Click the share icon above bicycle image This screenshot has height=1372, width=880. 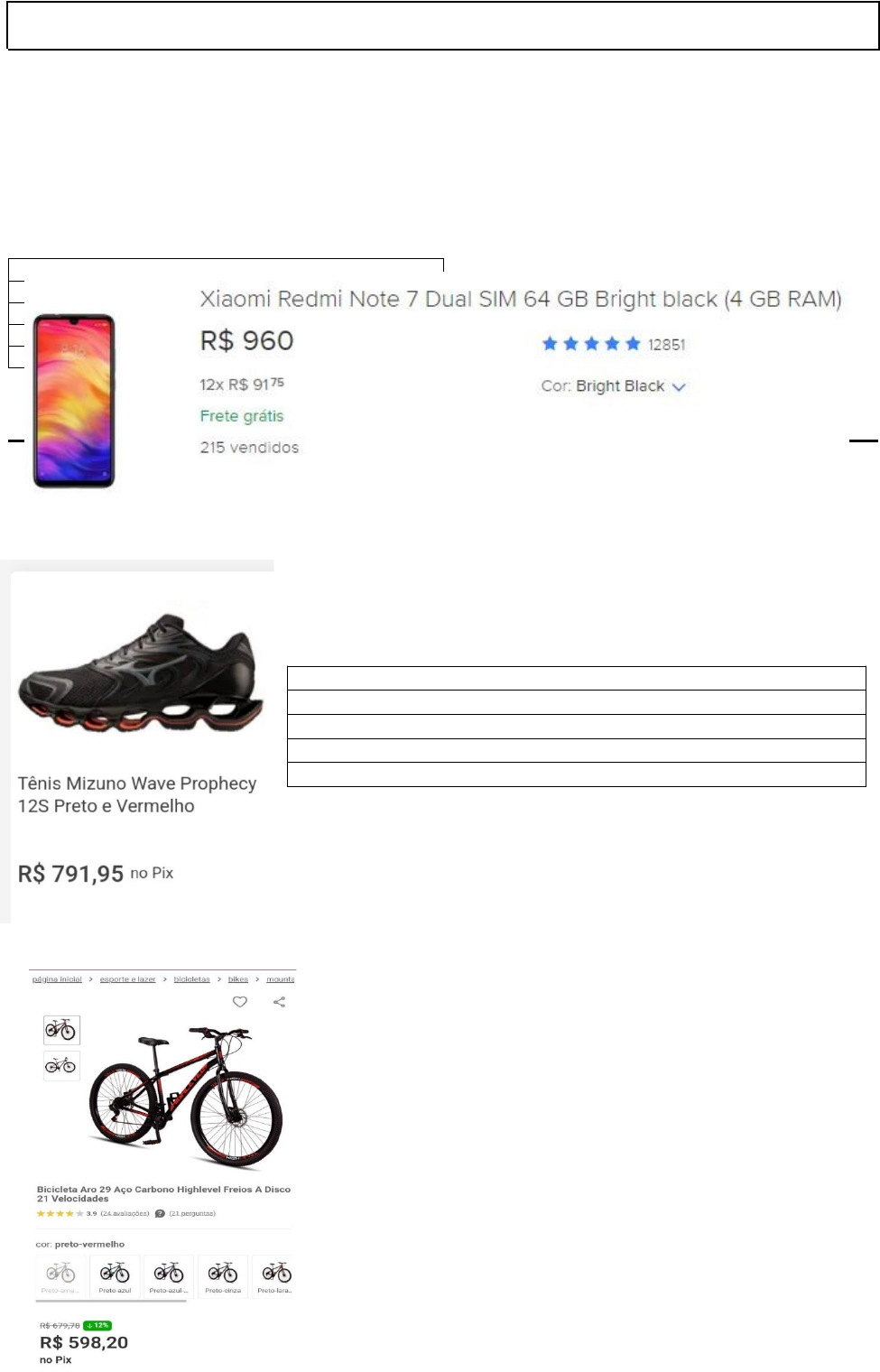[x=280, y=1002]
